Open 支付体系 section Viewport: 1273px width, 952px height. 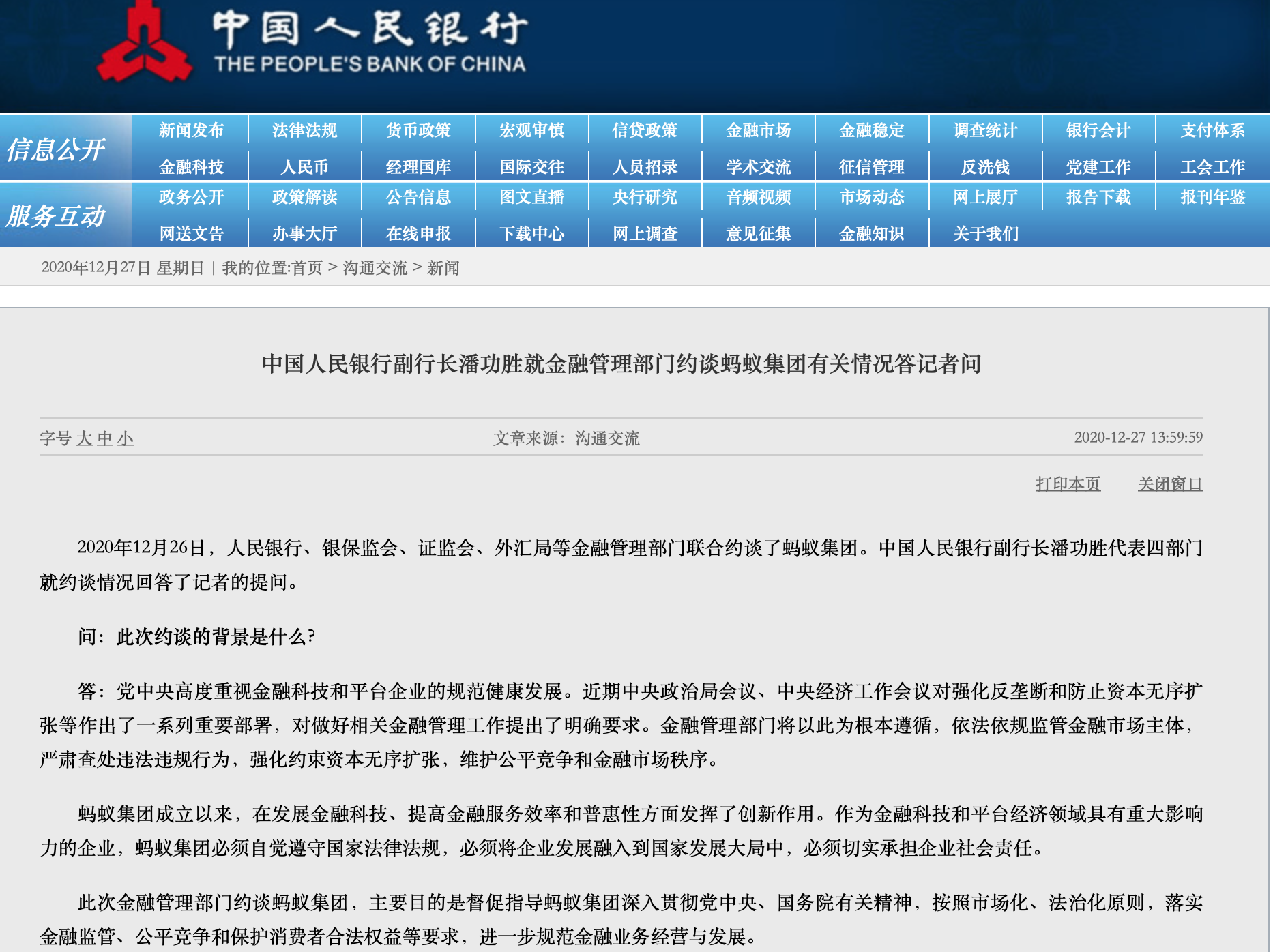[x=1212, y=130]
